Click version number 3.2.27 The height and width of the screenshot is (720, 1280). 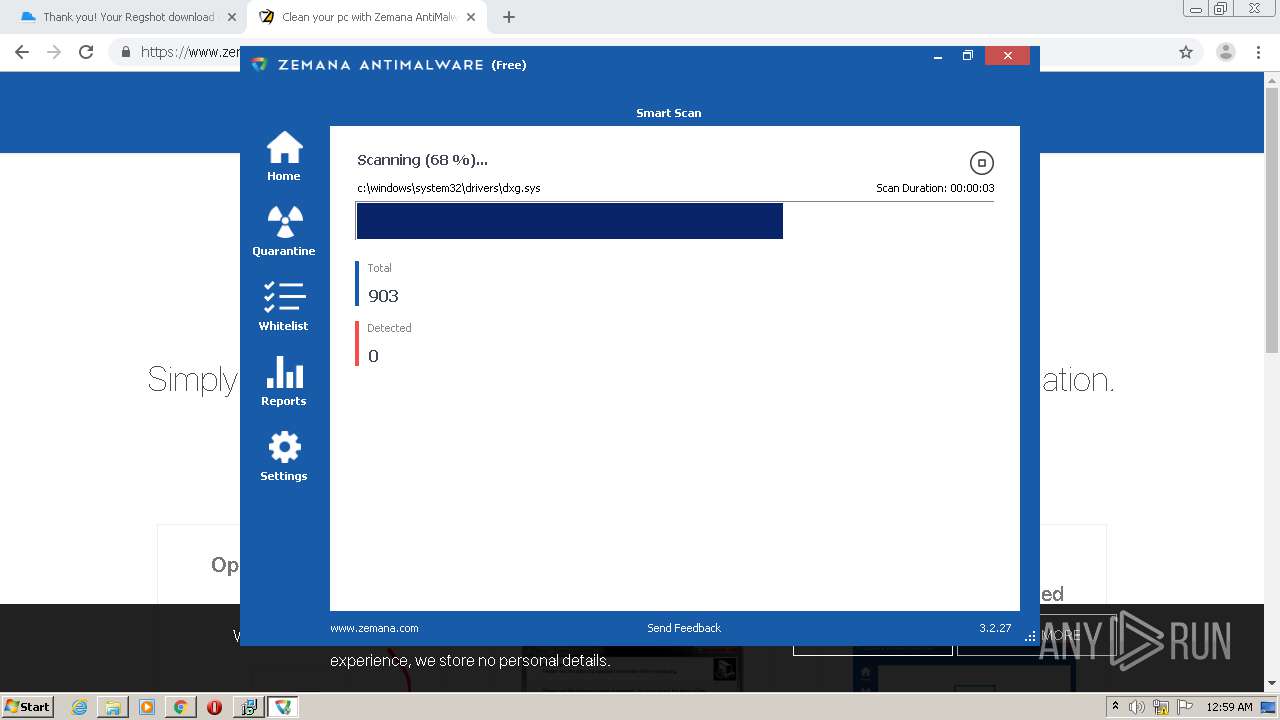tap(995, 628)
